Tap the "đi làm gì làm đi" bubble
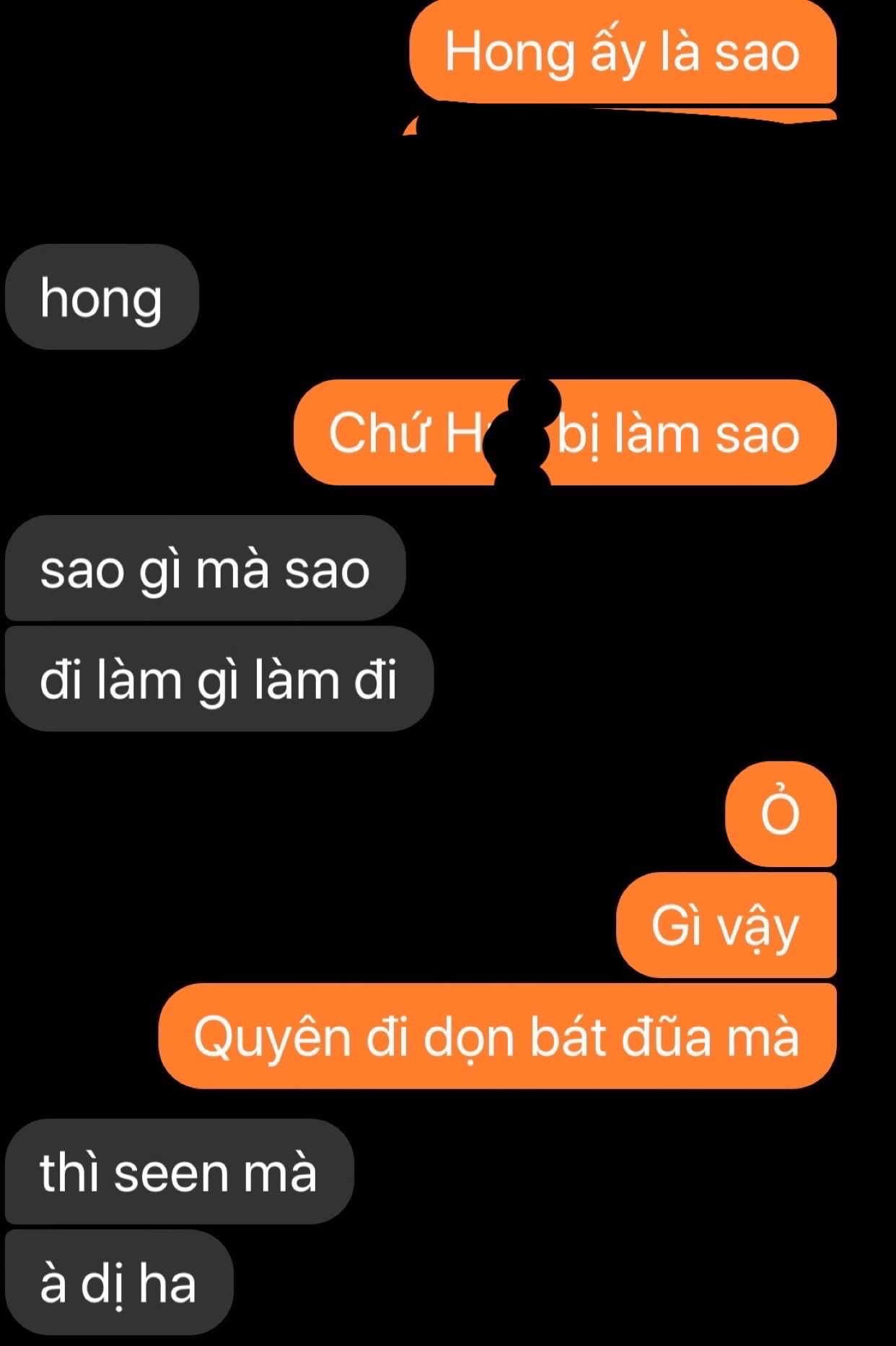 [x=219, y=679]
